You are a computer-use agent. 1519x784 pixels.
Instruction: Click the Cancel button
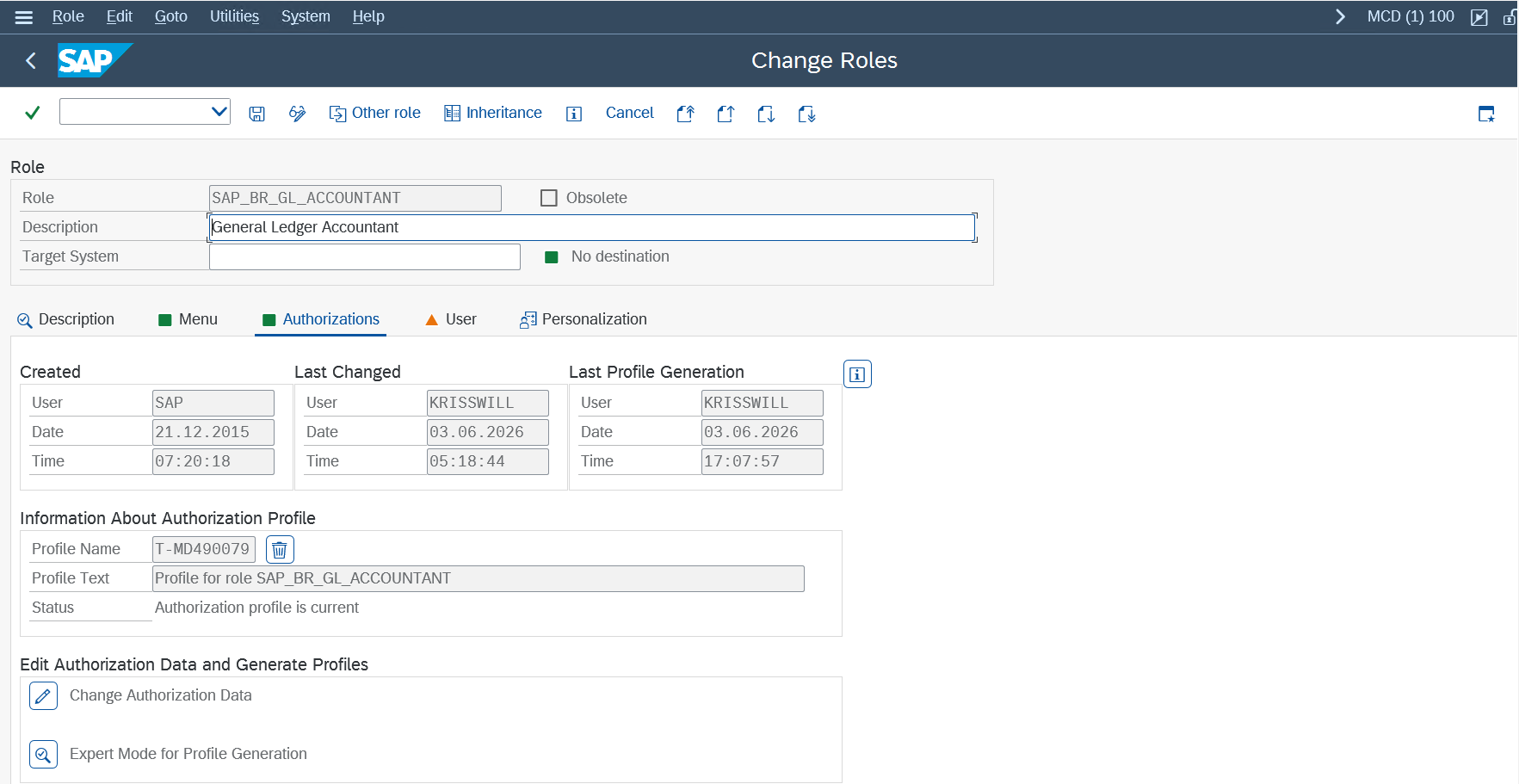630,113
